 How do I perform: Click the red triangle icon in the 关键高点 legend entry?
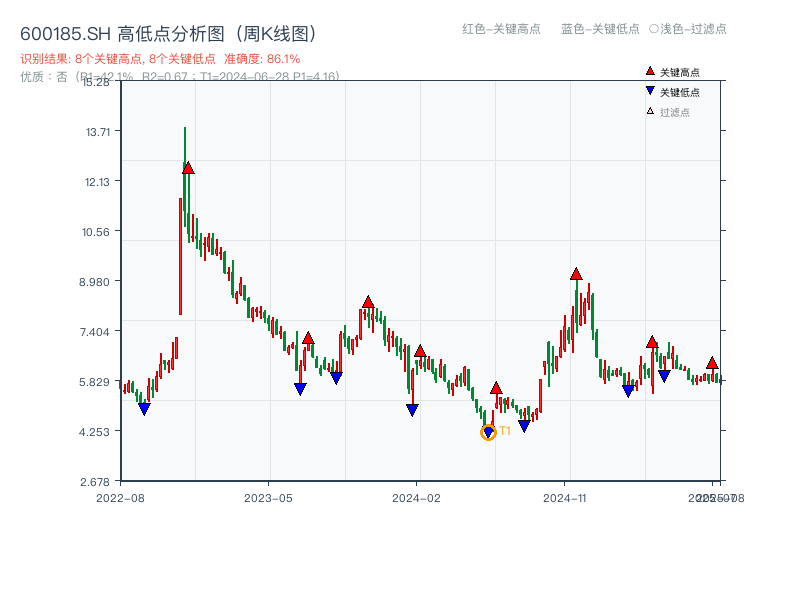point(650,71)
